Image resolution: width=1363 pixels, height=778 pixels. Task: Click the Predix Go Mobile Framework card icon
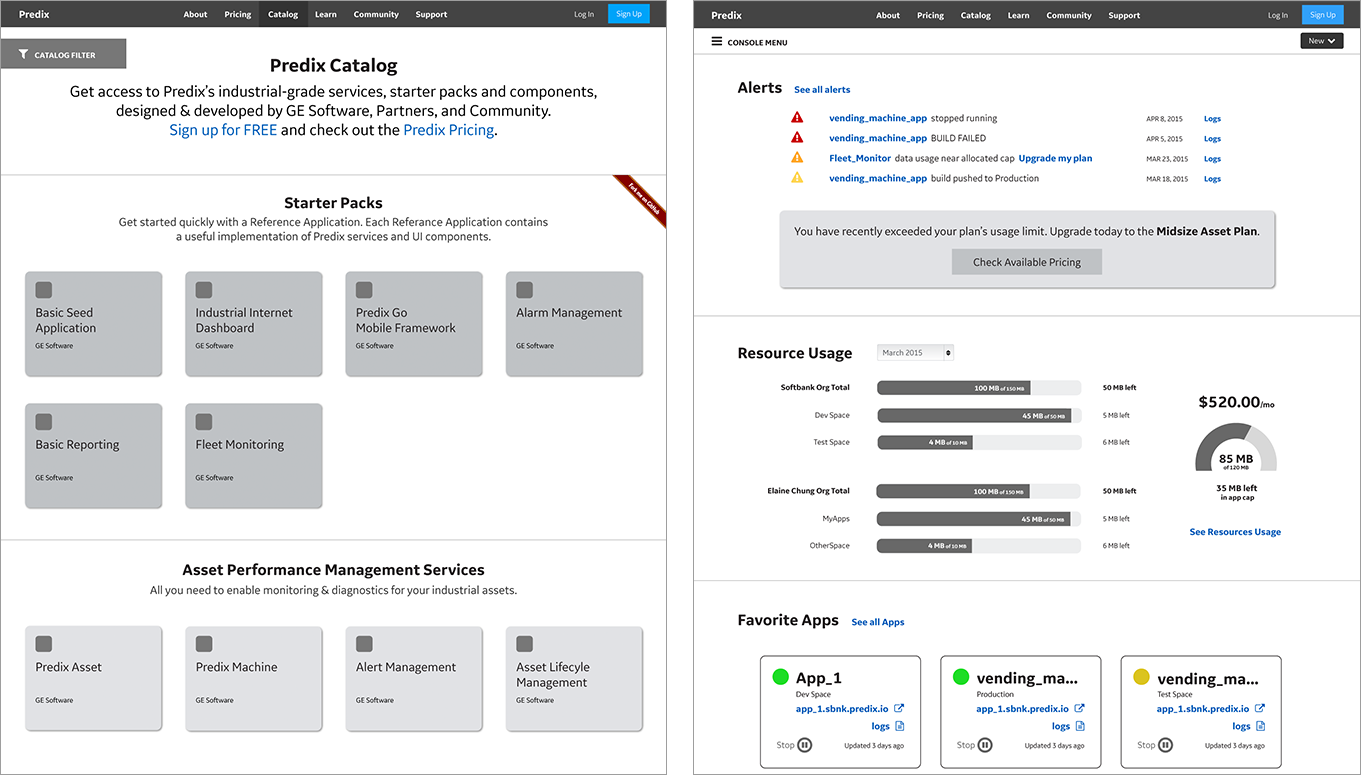coord(364,290)
